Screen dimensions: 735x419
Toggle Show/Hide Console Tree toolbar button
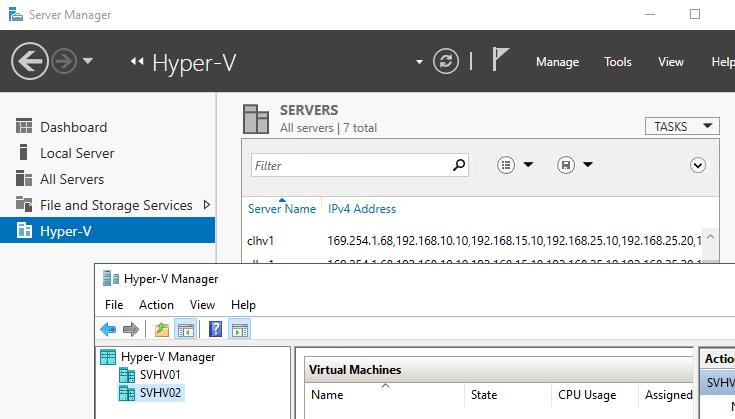coord(185,329)
